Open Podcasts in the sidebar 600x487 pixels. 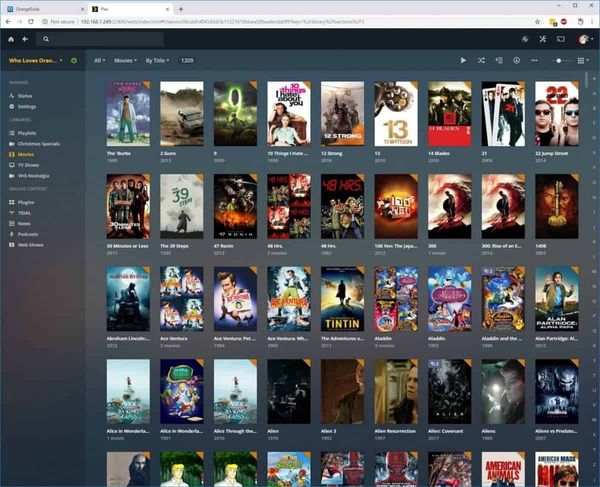click(x=28, y=235)
